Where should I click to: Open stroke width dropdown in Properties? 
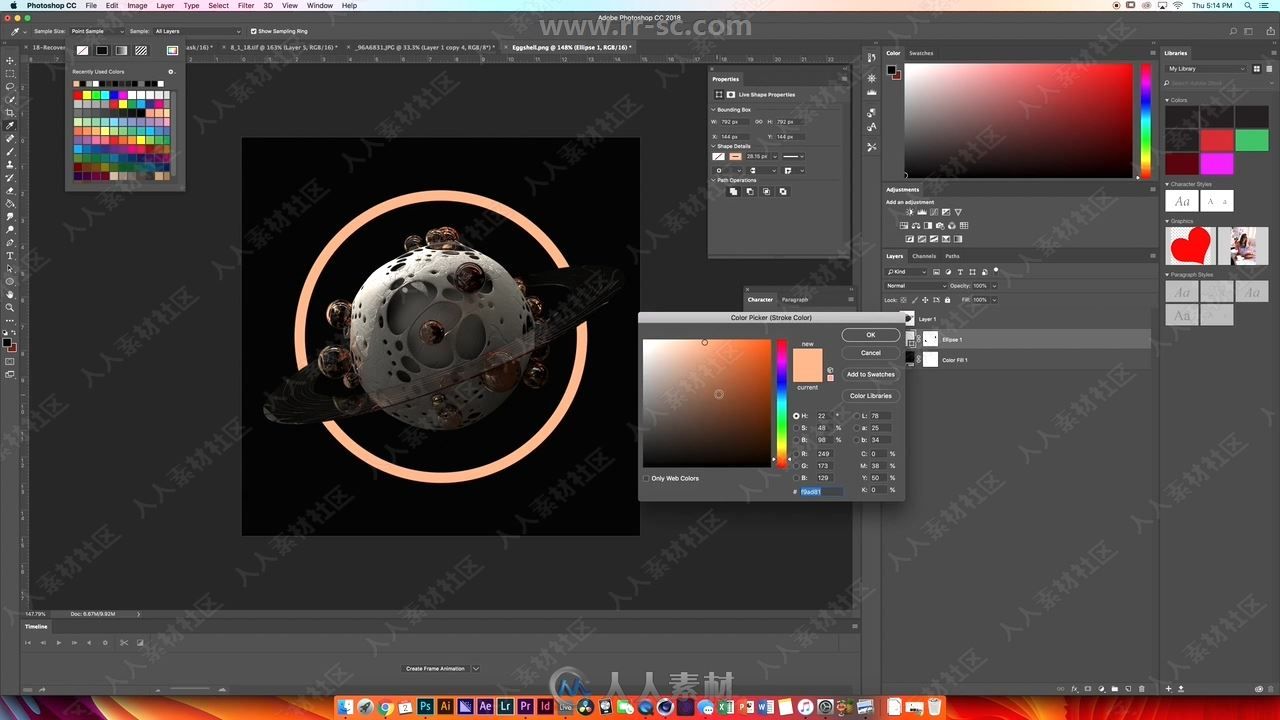coord(775,156)
